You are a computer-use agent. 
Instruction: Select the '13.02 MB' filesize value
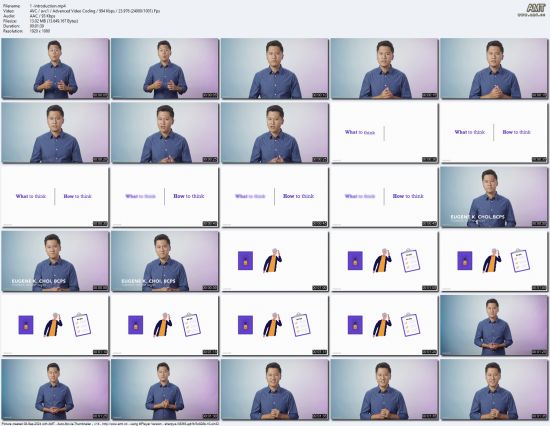pyautogui.click(x=54, y=21)
